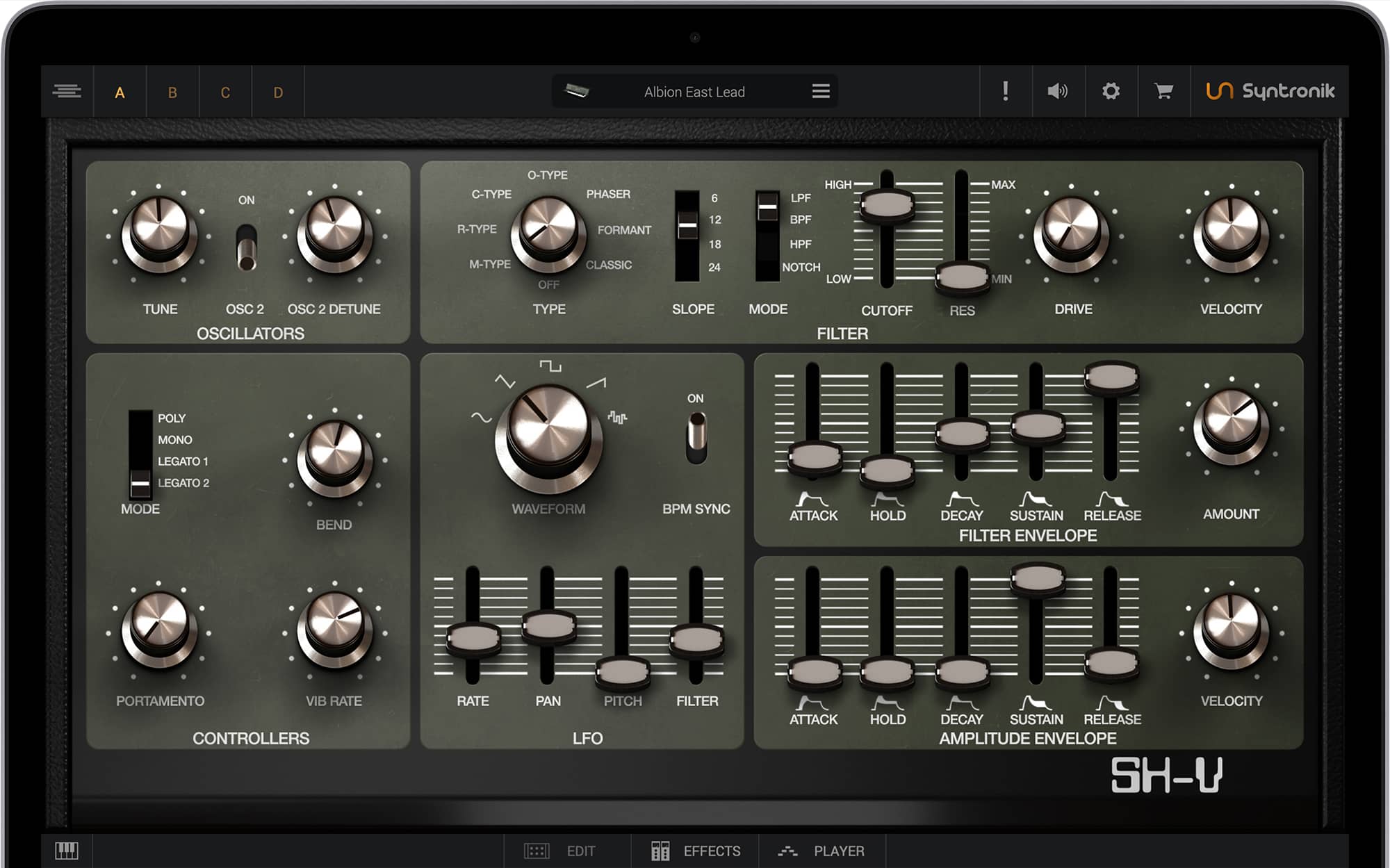This screenshot has width=1390, height=868.
Task: Select the sine wave LFO icon
Action: click(x=481, y=417)
